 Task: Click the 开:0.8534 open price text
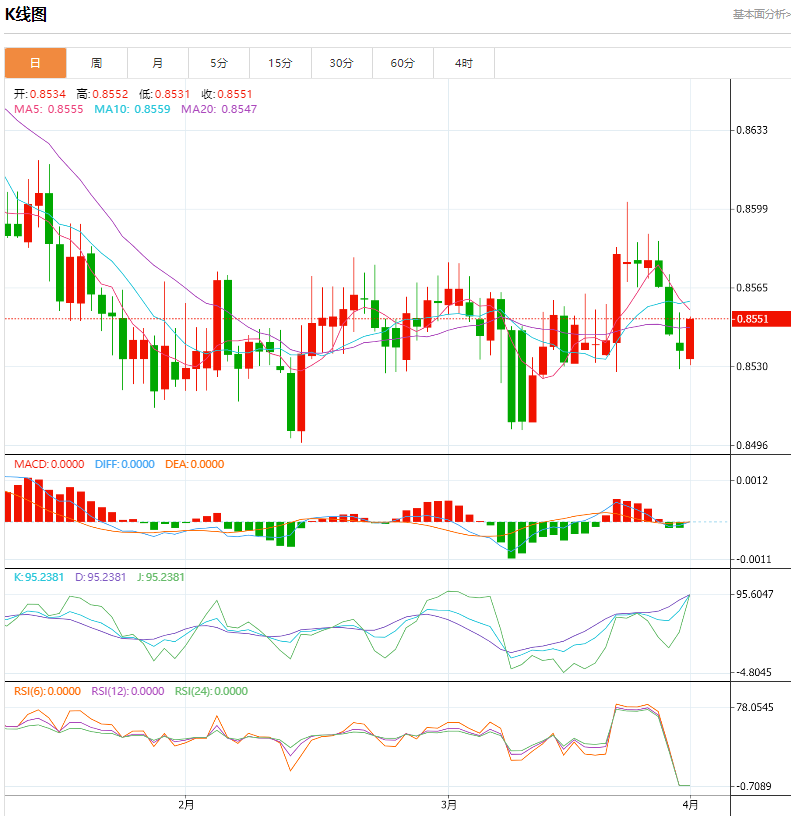click(40, 94)
